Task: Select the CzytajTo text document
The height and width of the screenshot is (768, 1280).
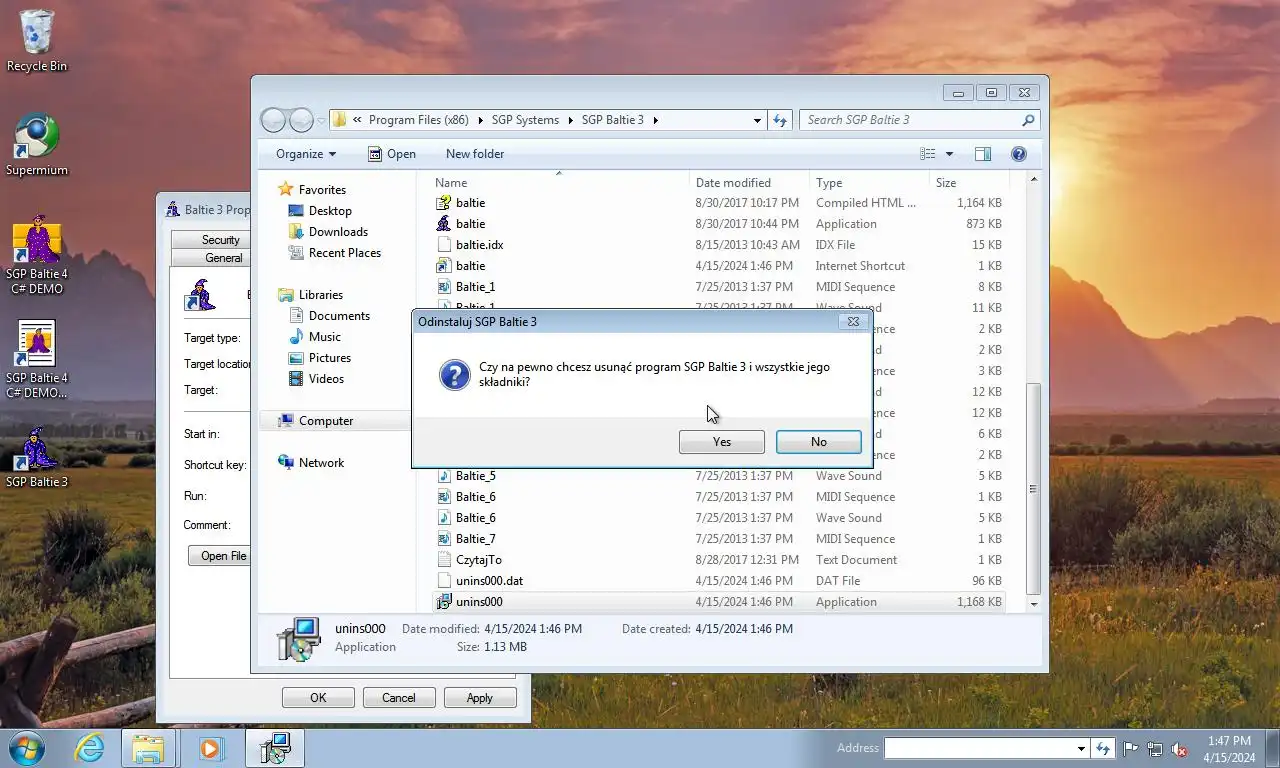Action: coord(718,560)
